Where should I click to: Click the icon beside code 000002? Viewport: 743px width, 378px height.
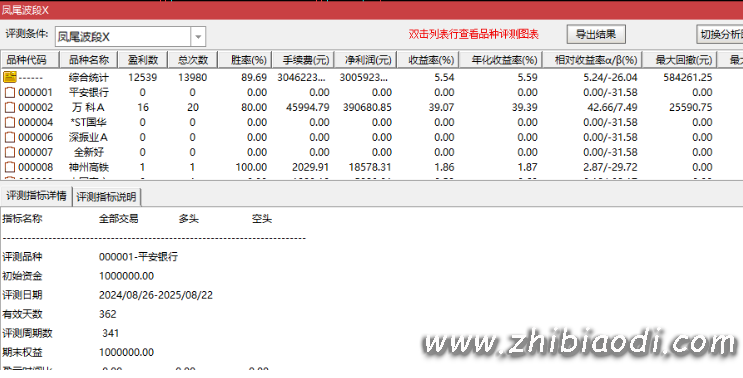tap(9, 108)
